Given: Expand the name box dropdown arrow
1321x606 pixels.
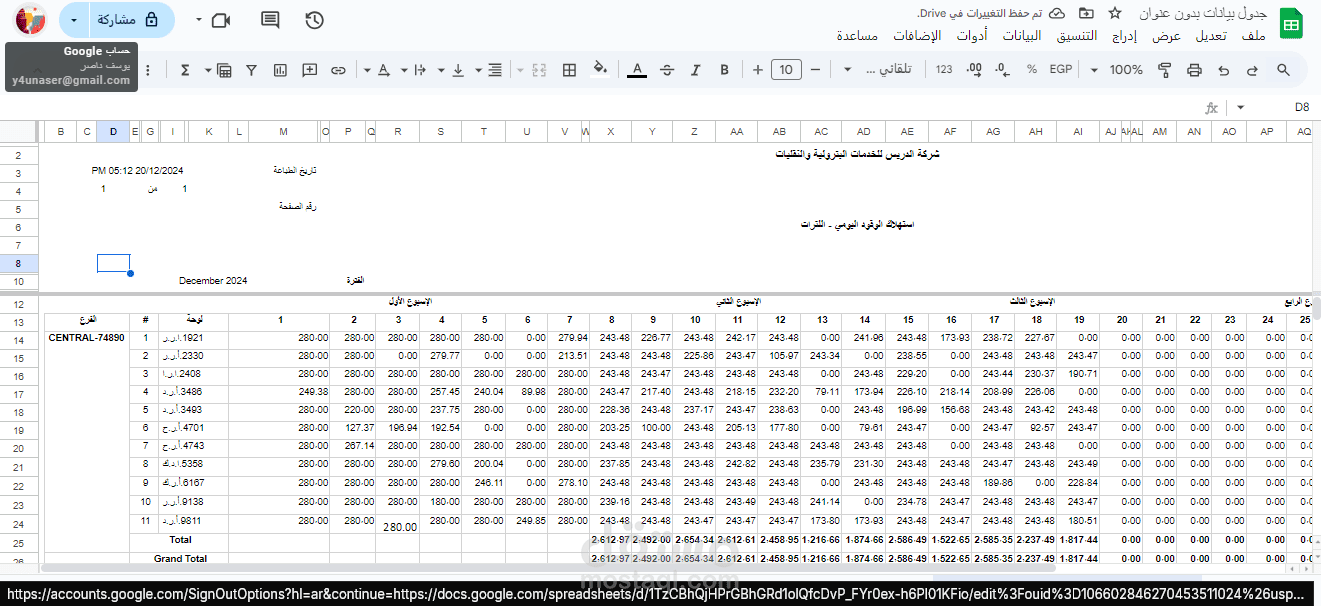Looking at the screenshot, I should tap(1241, 107).
